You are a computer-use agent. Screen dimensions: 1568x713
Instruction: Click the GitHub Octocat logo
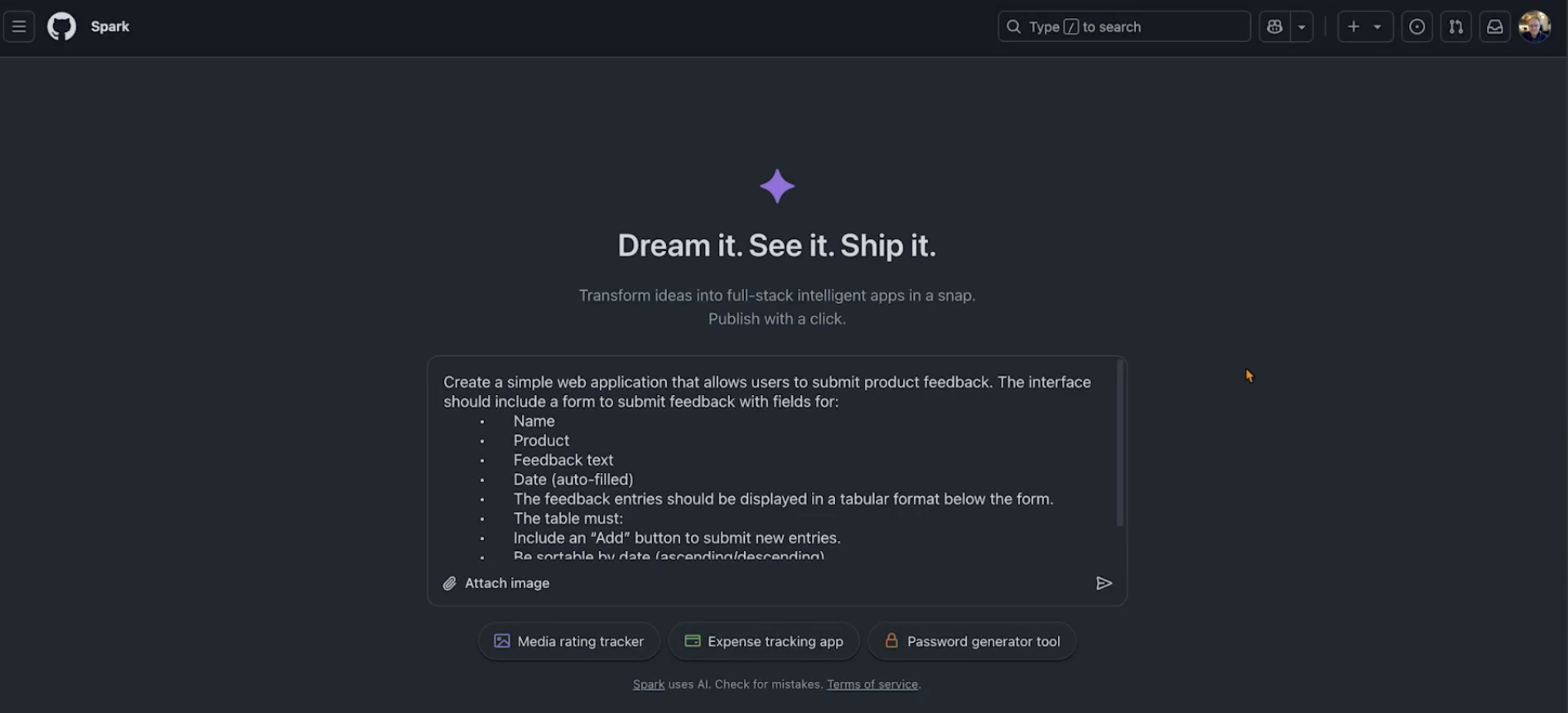coord(61,27)
